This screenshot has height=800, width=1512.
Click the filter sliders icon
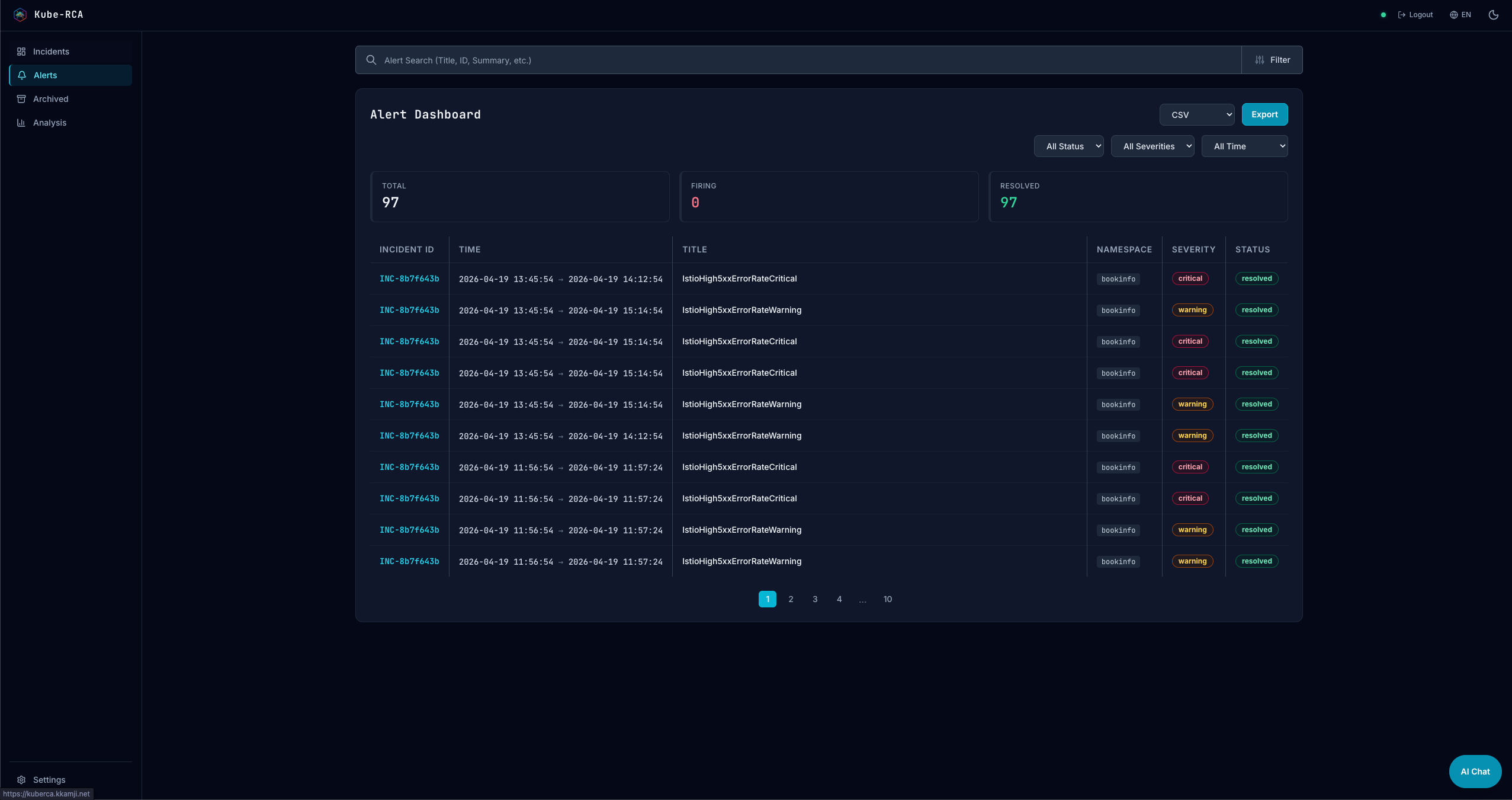click(1260, 60)
